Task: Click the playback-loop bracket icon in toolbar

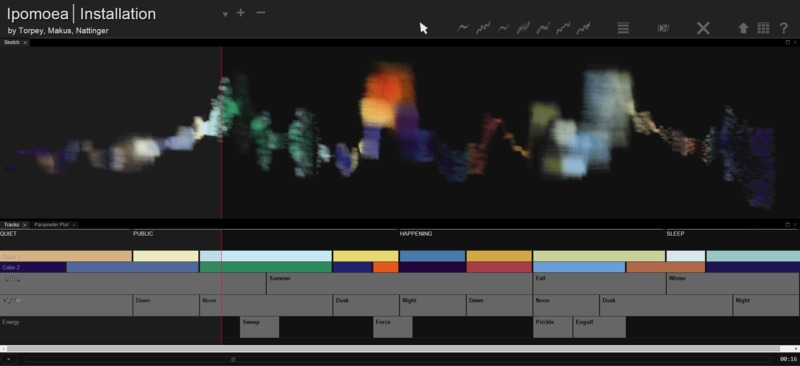Action: click(x=663, y=28)
